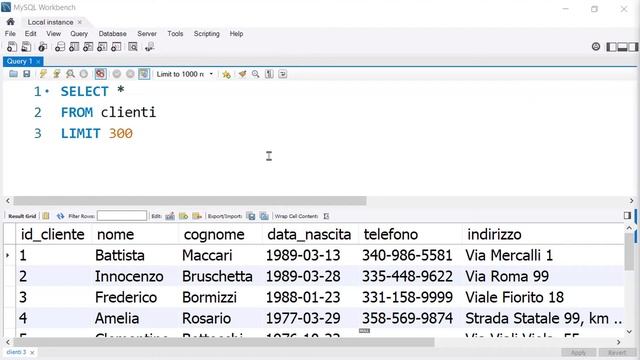Commit the transaction icon
The height and width of the screenshot is (360, 640).
117,74
